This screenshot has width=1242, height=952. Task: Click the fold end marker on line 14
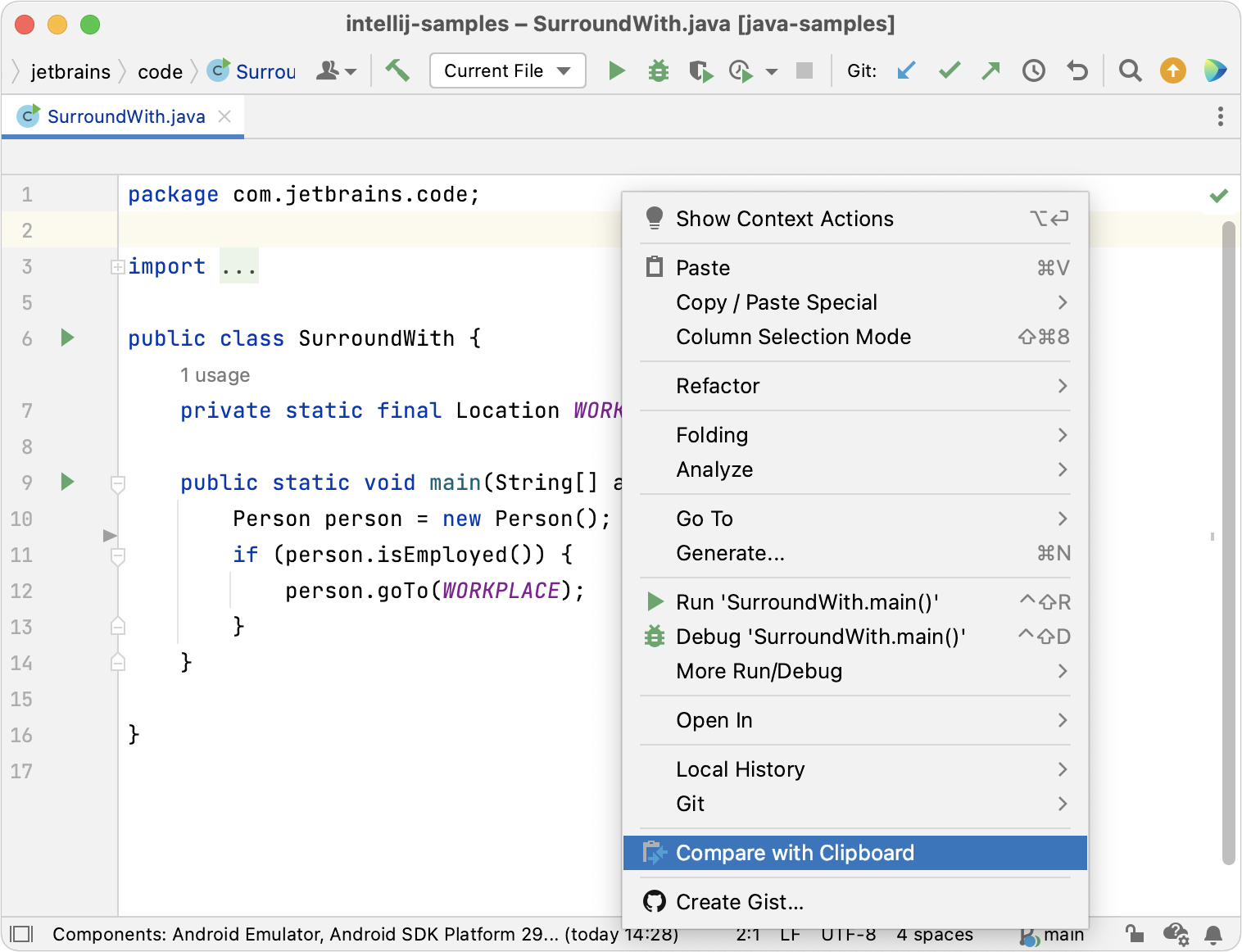tap(118, 662)
